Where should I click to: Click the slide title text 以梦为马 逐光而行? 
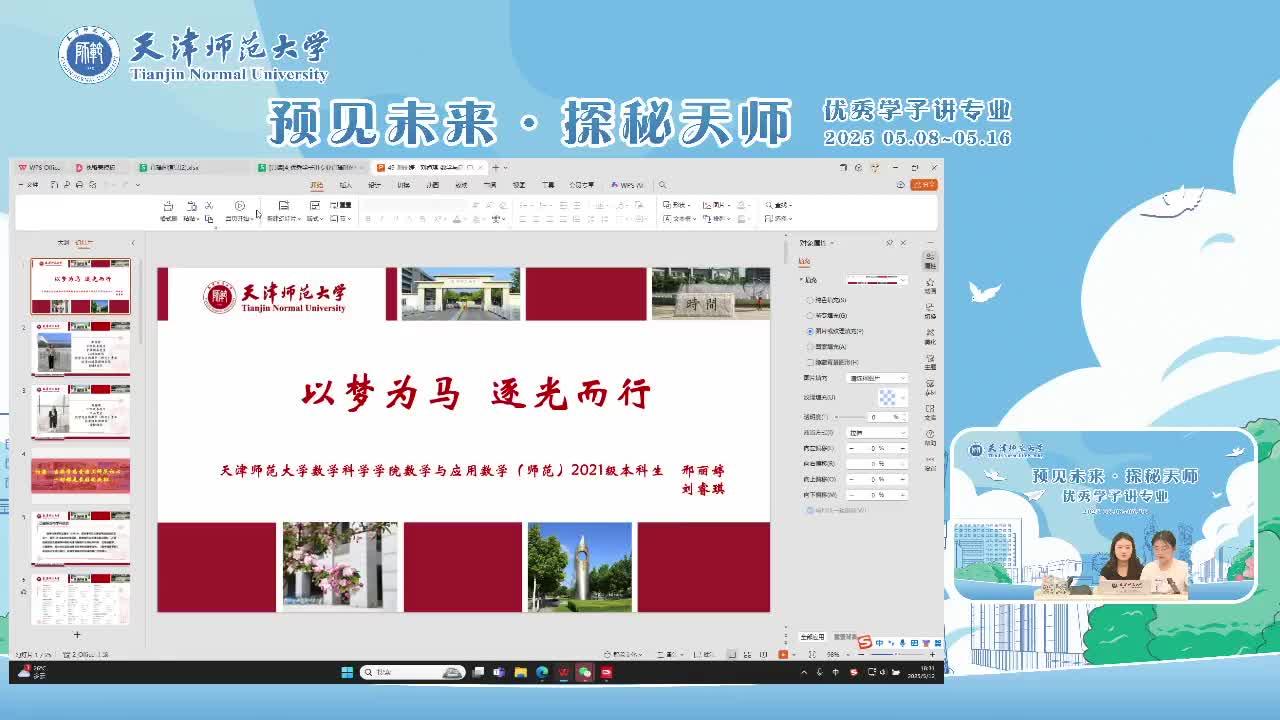click(x=476, y=394)
